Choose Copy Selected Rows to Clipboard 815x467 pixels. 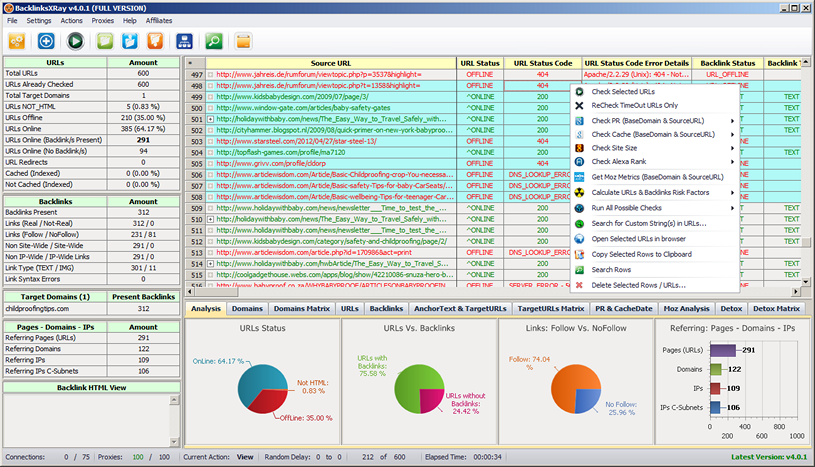[x=641, y=254]
